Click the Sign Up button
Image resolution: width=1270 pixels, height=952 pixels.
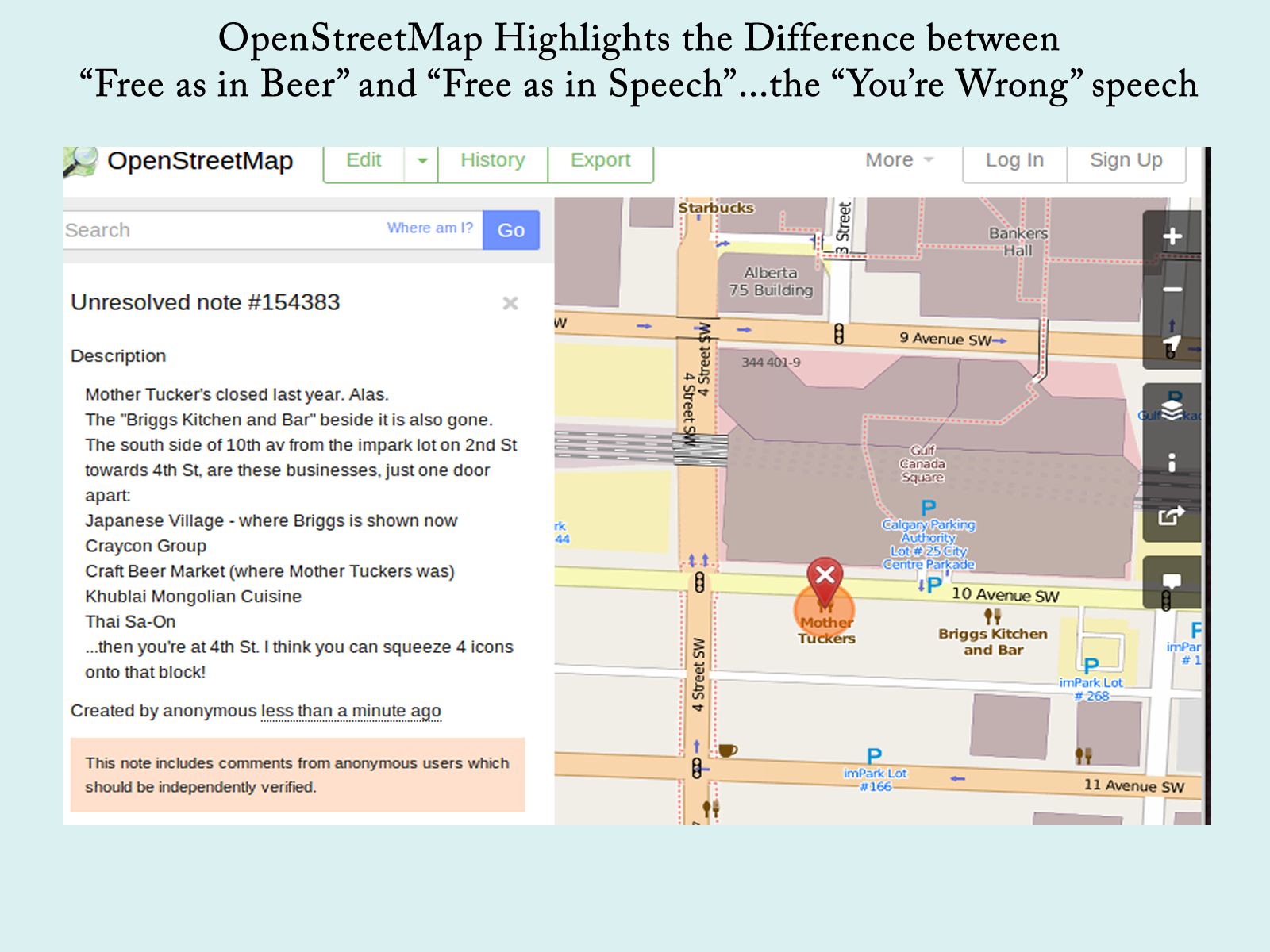coord(1126,161)
